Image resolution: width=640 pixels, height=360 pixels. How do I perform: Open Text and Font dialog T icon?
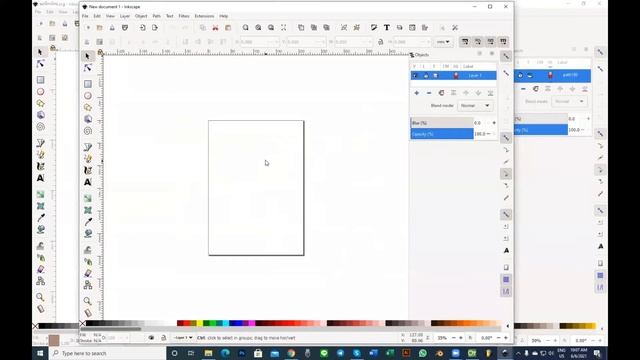[387, 28]
